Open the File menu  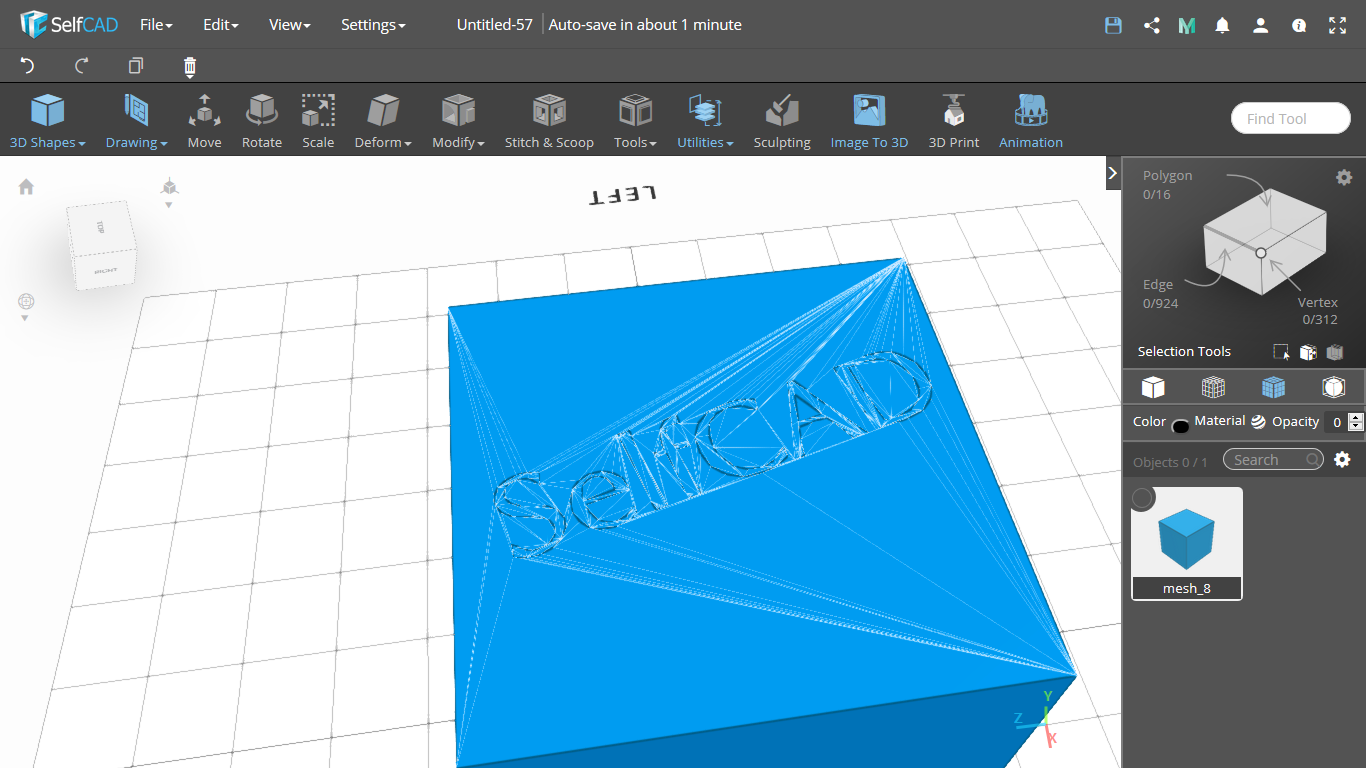156,25
